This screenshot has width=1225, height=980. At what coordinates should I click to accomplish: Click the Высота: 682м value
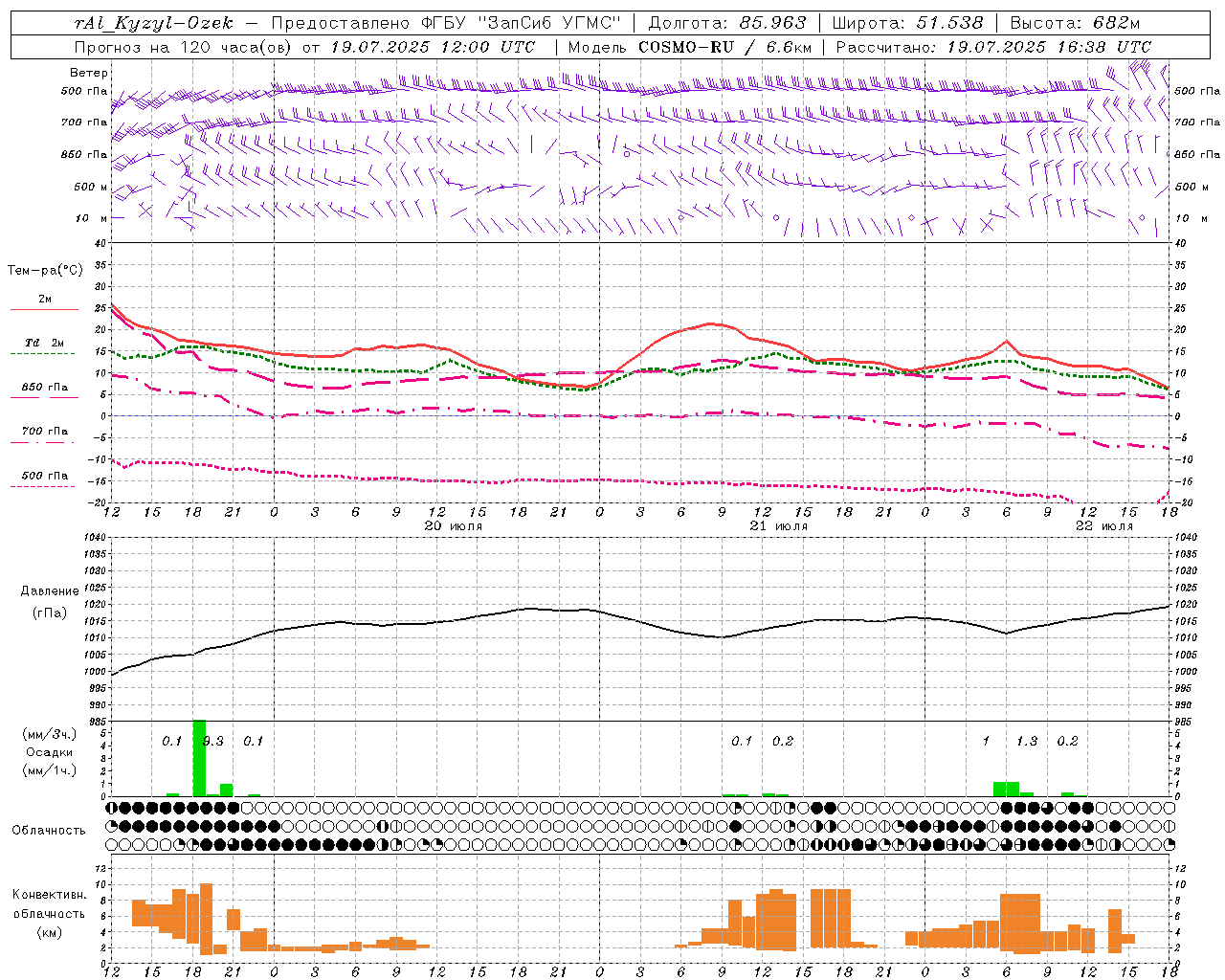tap(1076, 23)
